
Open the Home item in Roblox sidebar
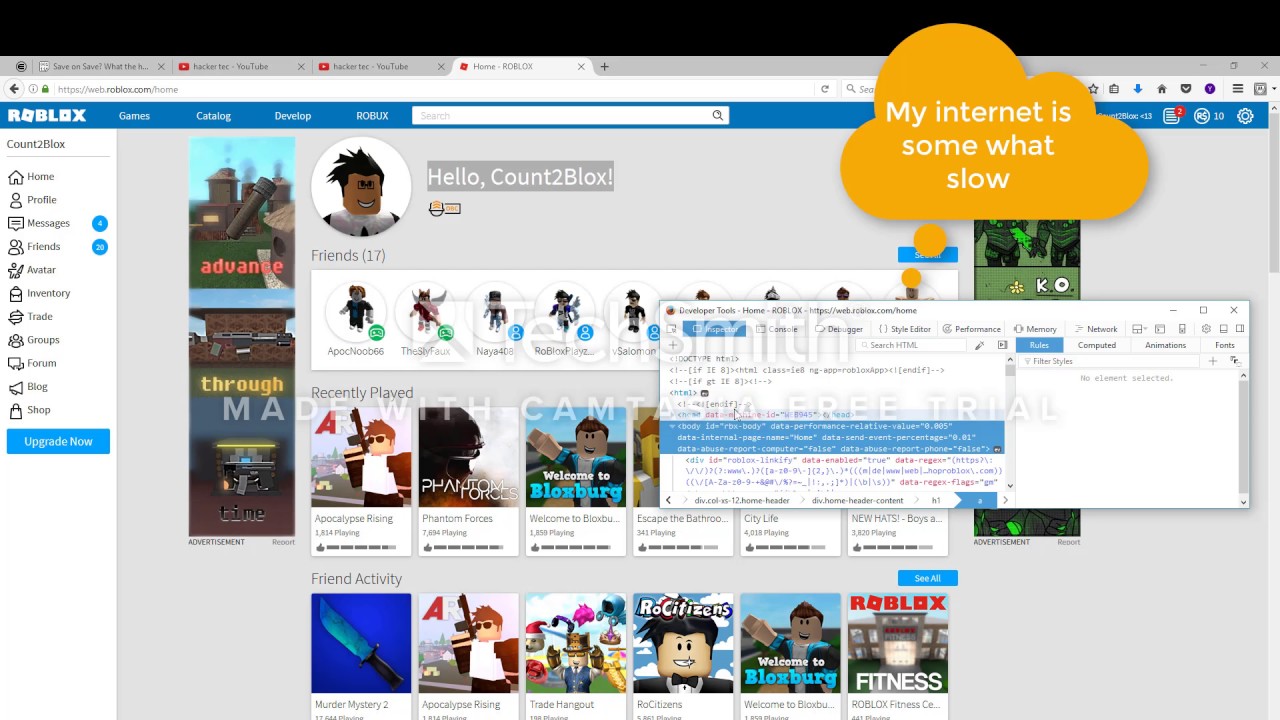coord(31,176)
